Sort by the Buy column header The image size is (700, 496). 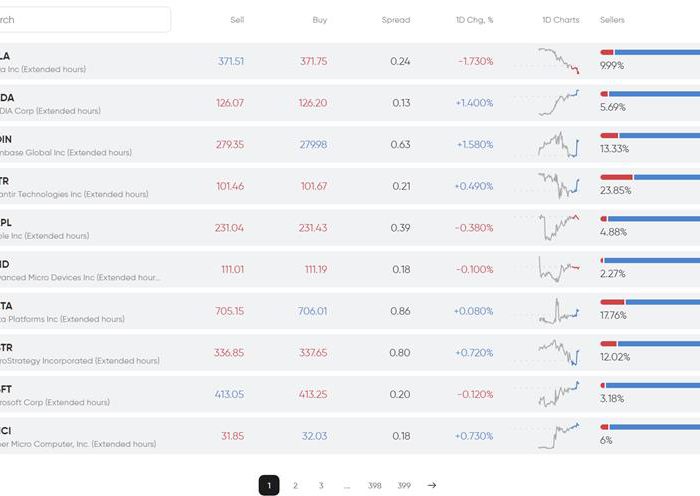coord(320,20)
